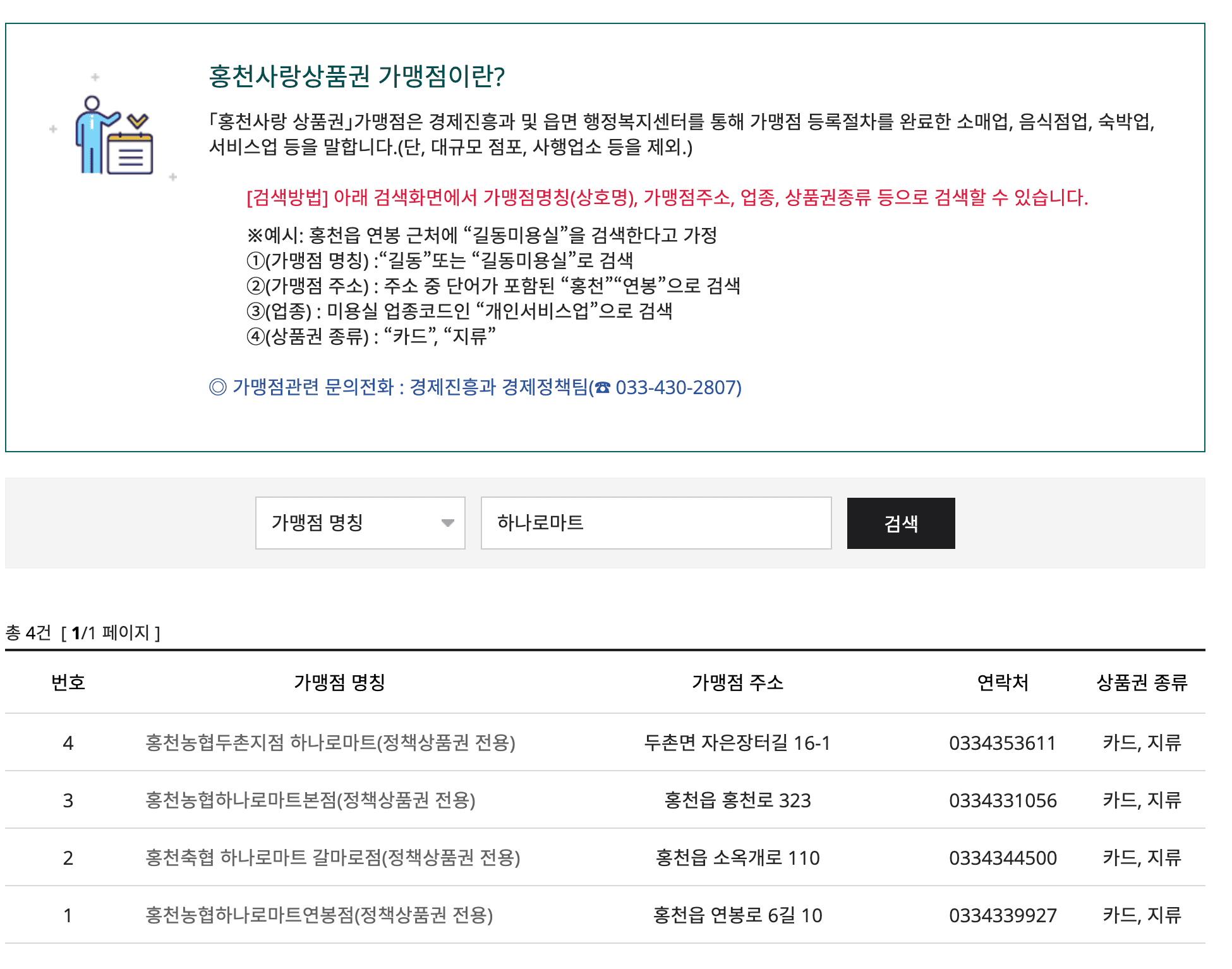This screenshot has width=1232, height=969.
Task: Click the 연락처 column header
Action: (x=1003, y=682)
